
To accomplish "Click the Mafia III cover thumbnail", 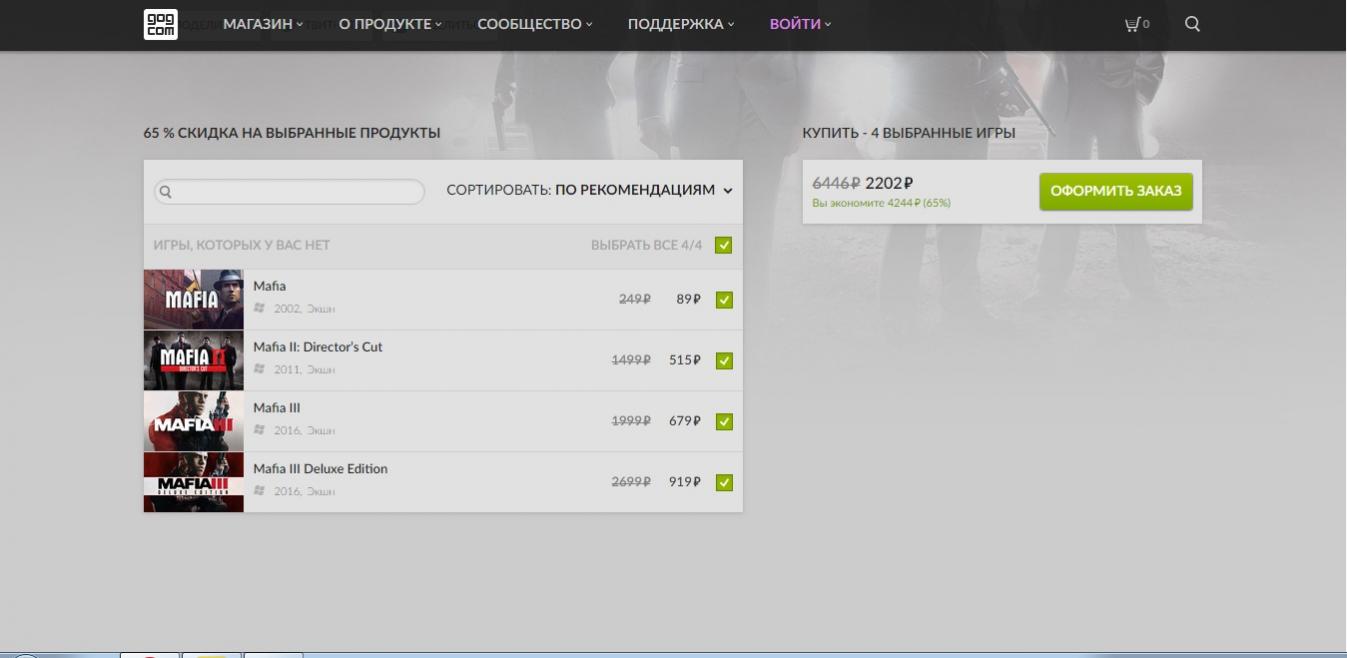I will [194, 421].
